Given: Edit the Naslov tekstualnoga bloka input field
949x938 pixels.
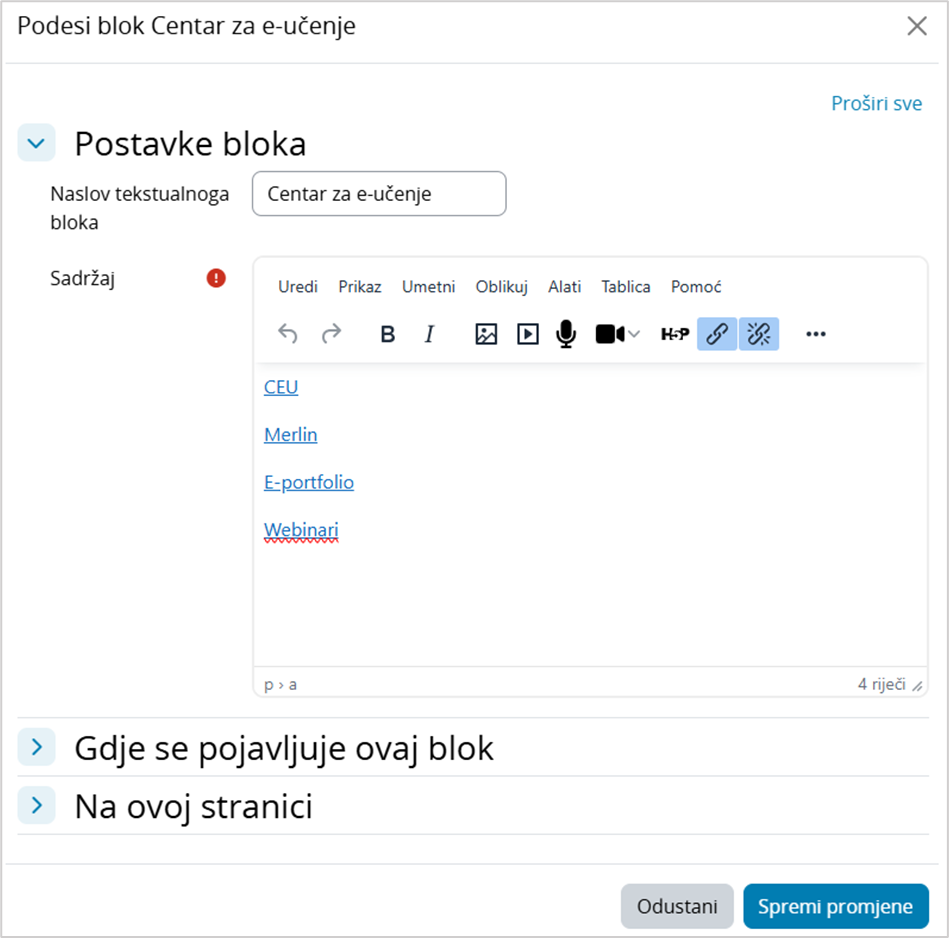Looking at the screenshot, I should [x=379, y=193].
